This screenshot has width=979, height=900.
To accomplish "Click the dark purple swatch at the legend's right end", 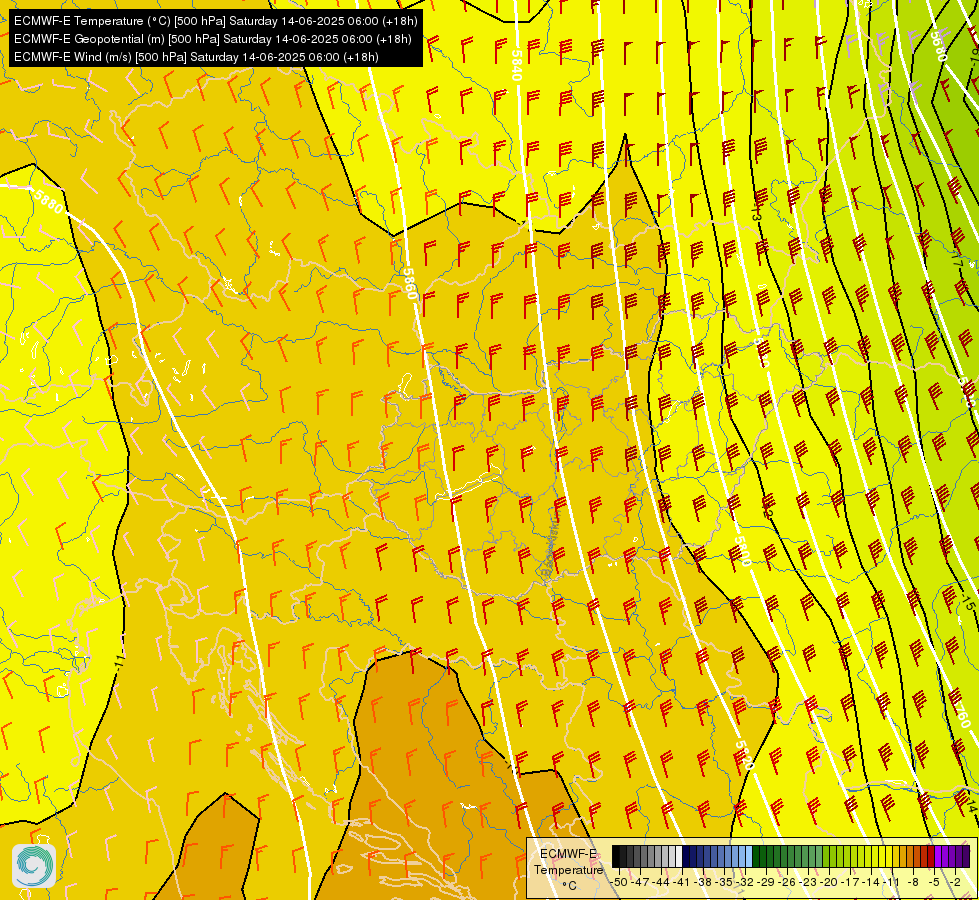I will tap(966, 856).
